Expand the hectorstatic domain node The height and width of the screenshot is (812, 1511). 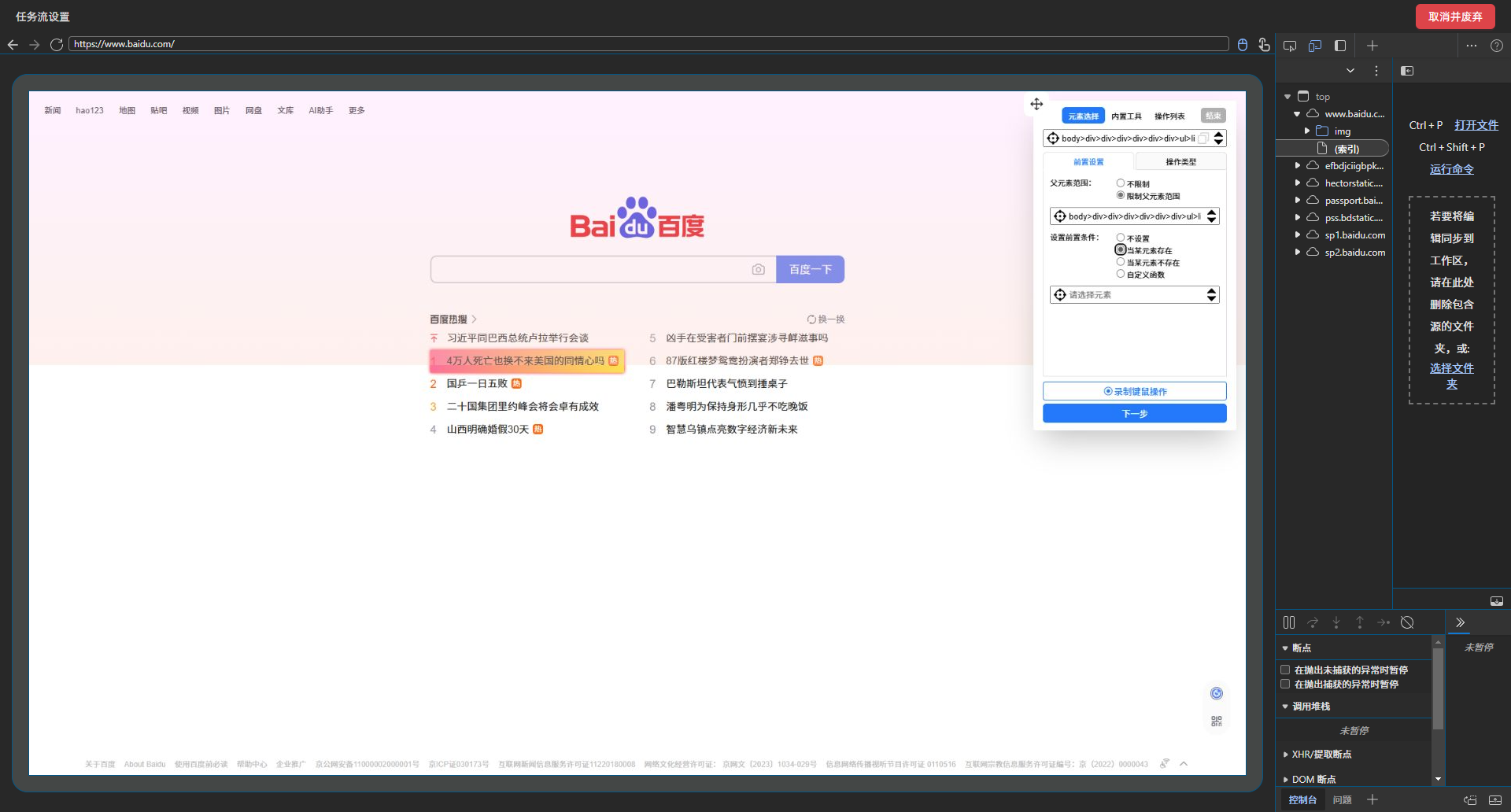coord(1297,183)
